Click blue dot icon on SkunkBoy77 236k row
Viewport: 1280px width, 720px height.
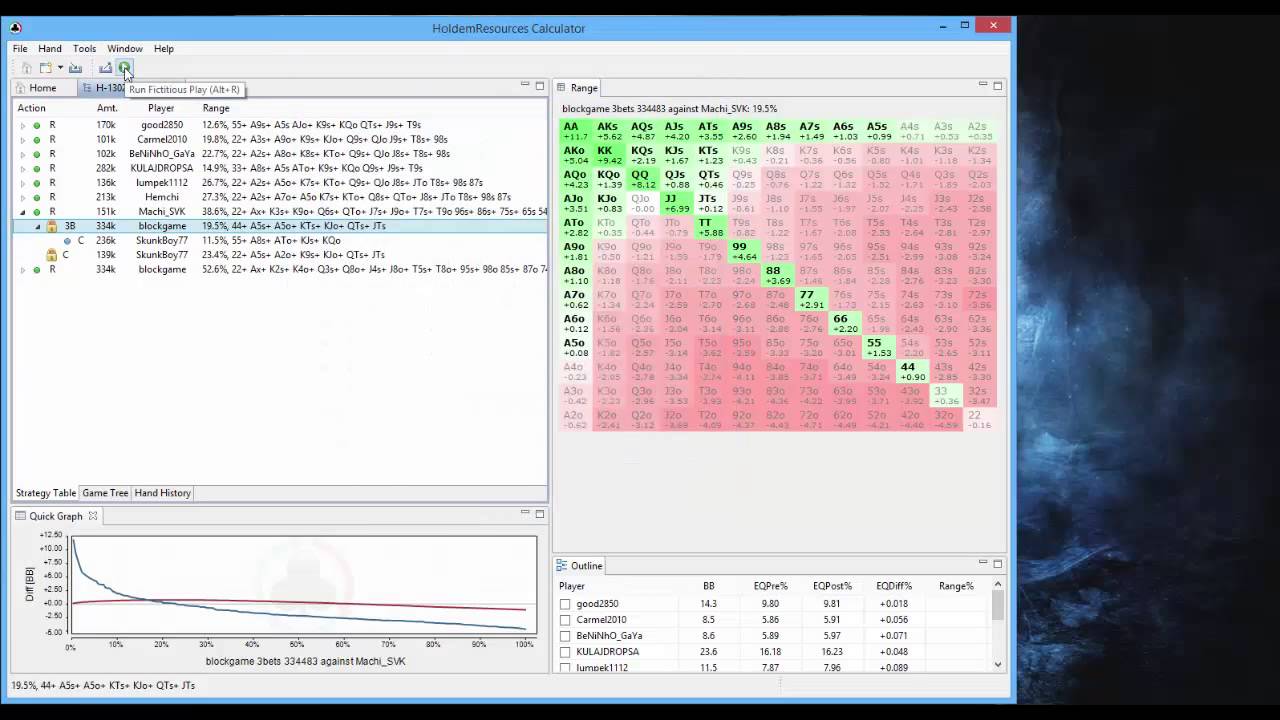[67, 241]
